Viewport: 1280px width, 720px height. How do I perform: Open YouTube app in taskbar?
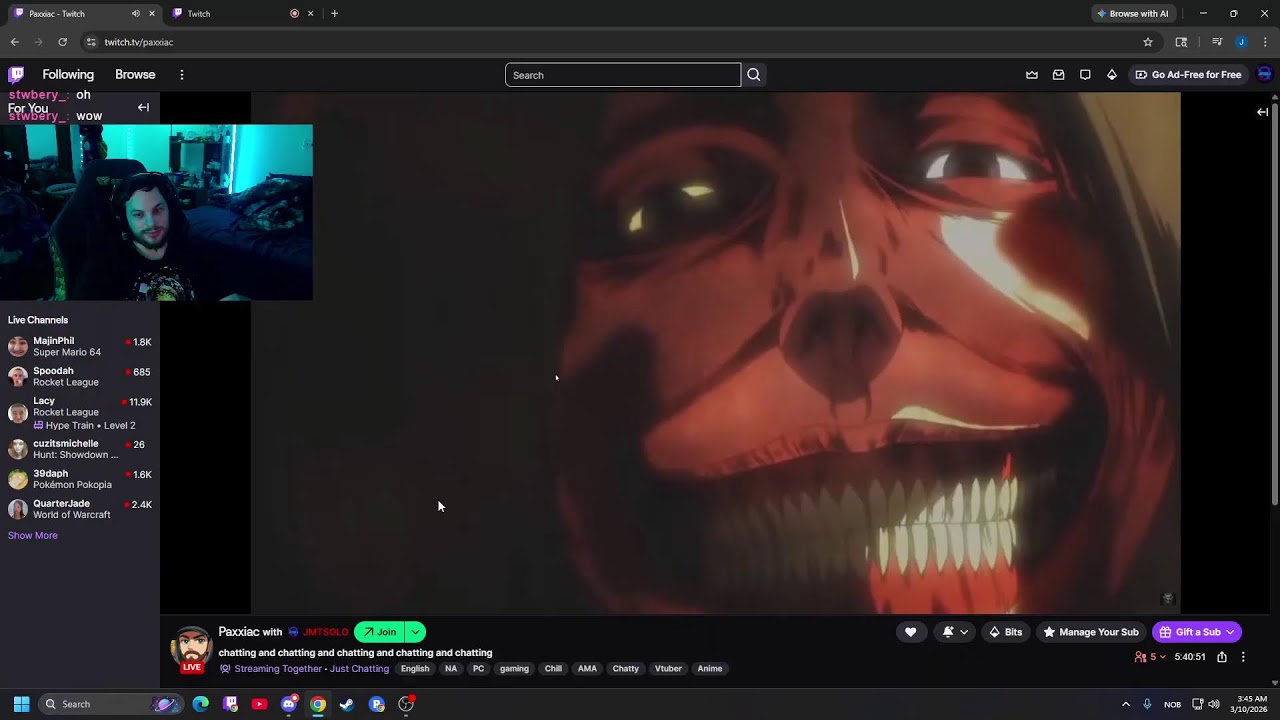click(x=259, y=704)
